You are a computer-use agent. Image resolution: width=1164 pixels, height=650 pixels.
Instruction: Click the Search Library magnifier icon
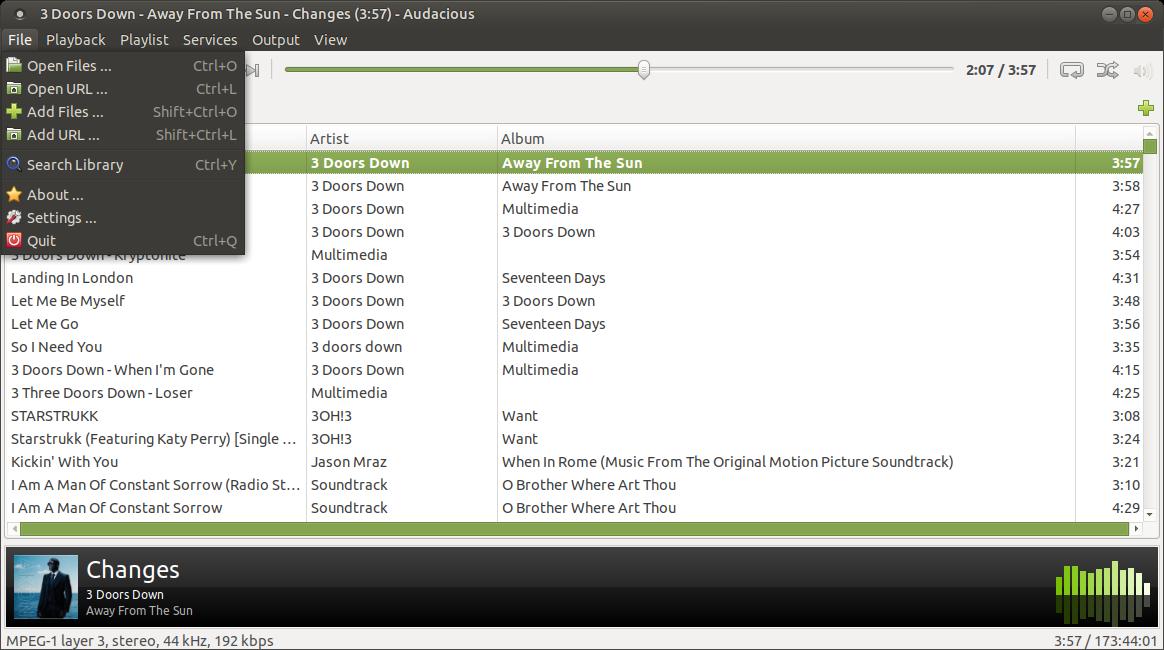pyautogui.click(x=13, y=164)
